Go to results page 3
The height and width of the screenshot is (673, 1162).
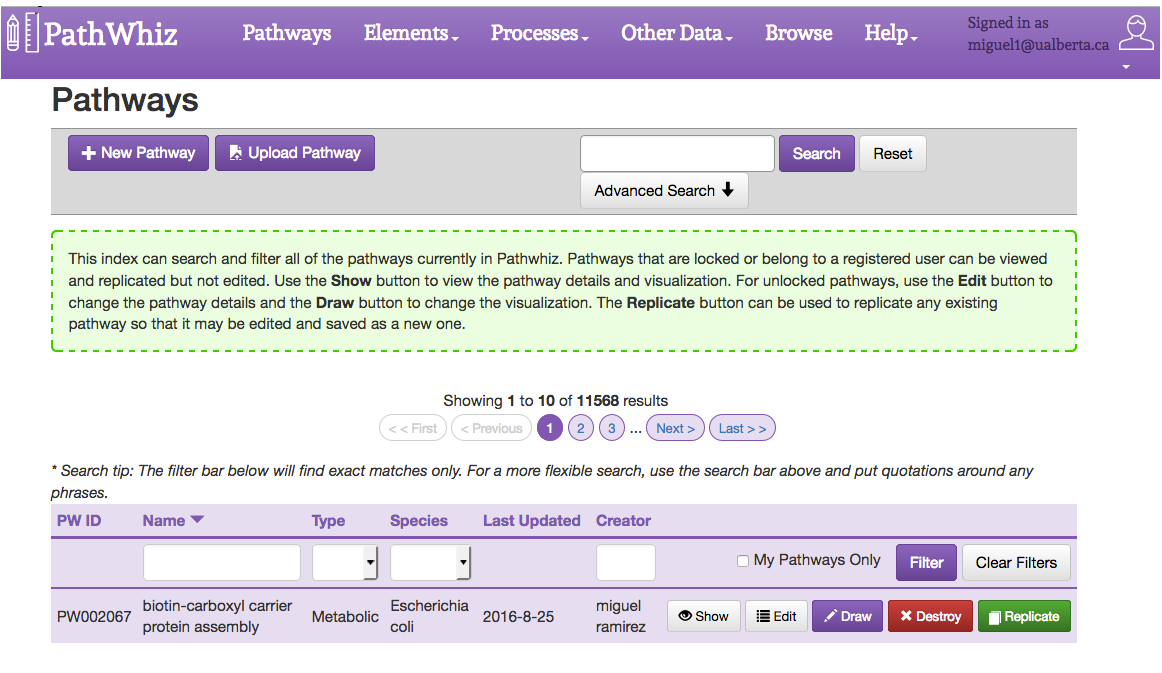[611, 428]
